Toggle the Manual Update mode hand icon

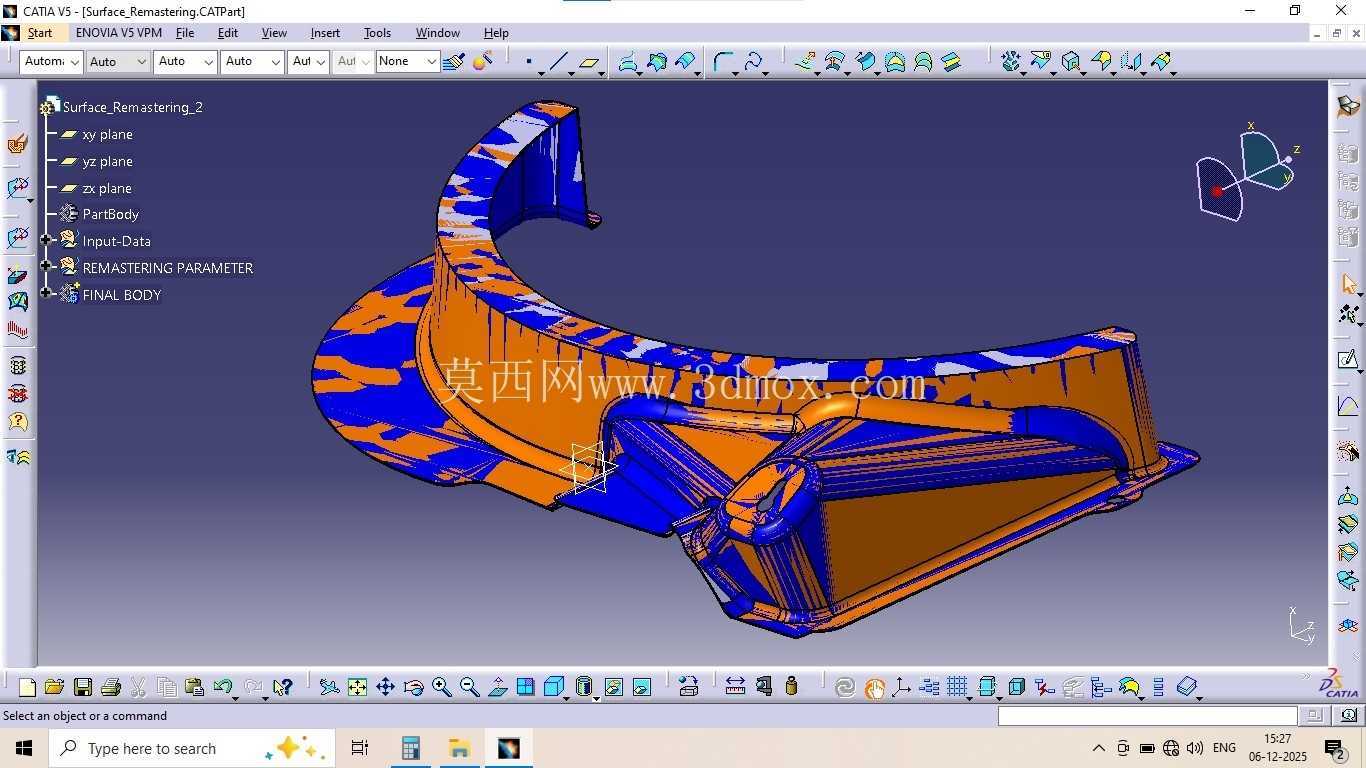click(874, 687)
